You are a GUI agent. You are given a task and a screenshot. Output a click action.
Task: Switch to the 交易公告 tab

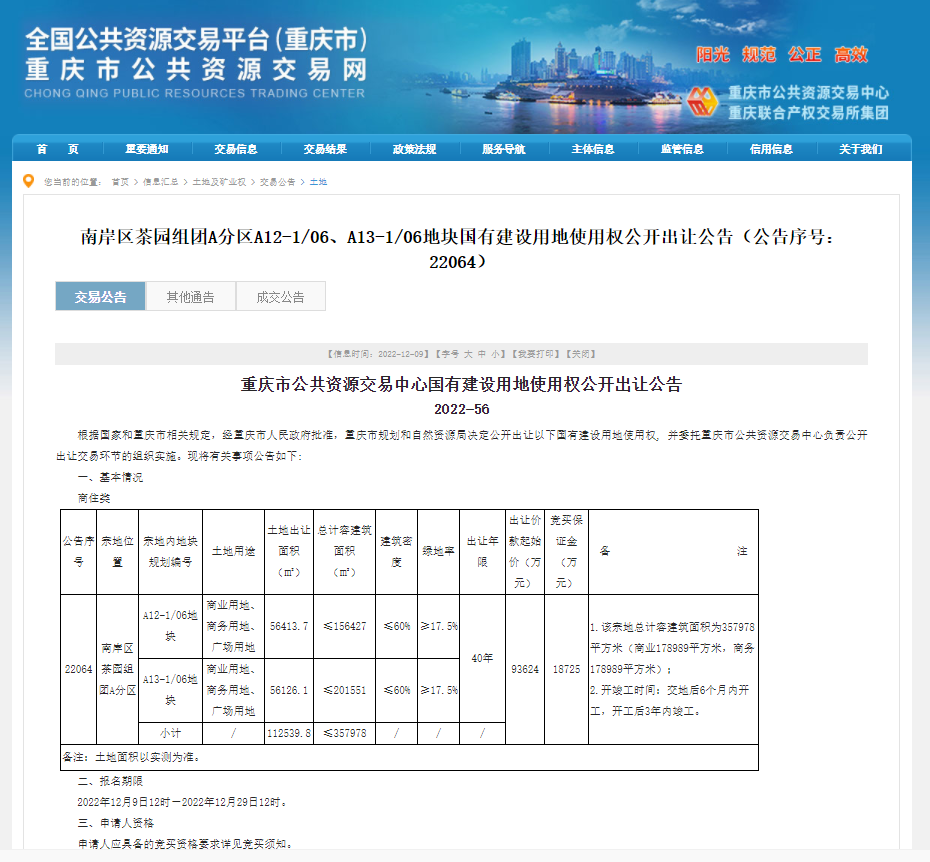[x=100, y=296]
